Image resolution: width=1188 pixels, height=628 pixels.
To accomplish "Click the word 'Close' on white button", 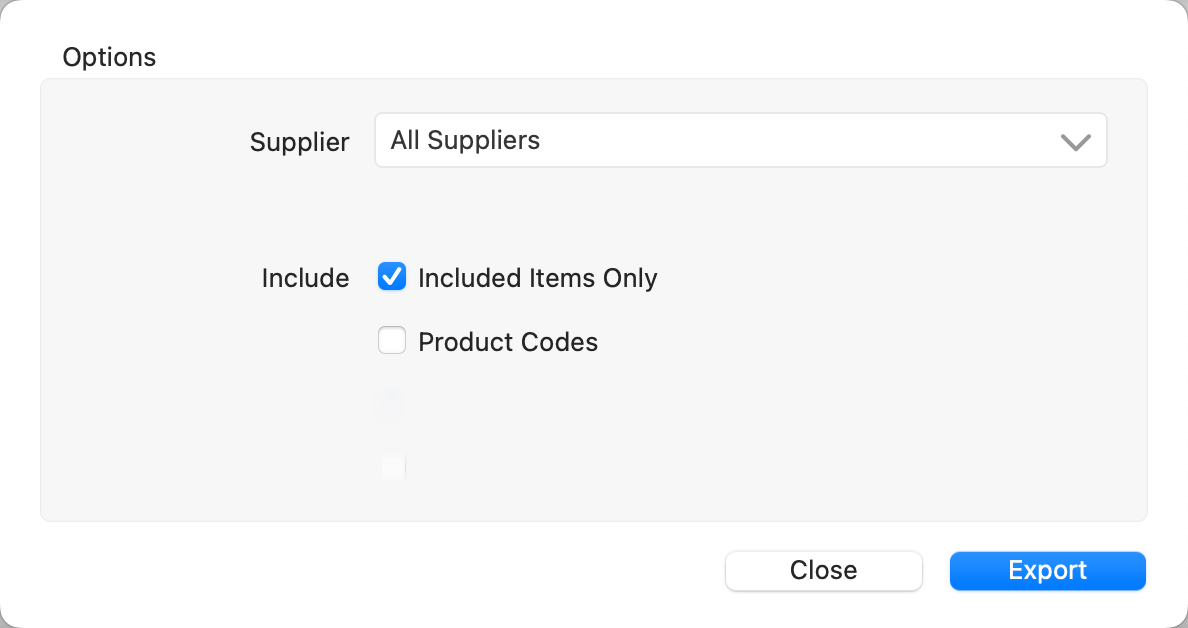I will [823, 571].
